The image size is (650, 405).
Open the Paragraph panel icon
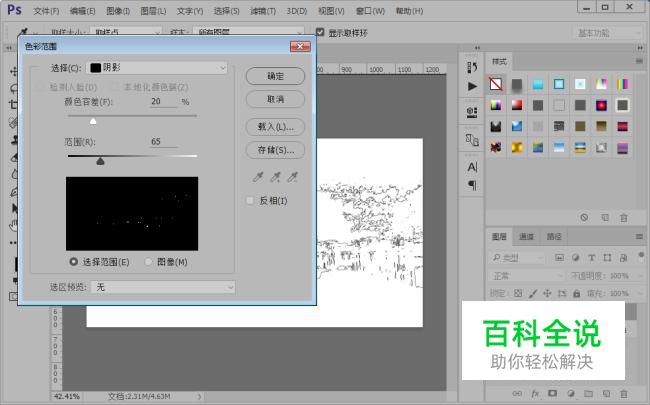(473, 185)
